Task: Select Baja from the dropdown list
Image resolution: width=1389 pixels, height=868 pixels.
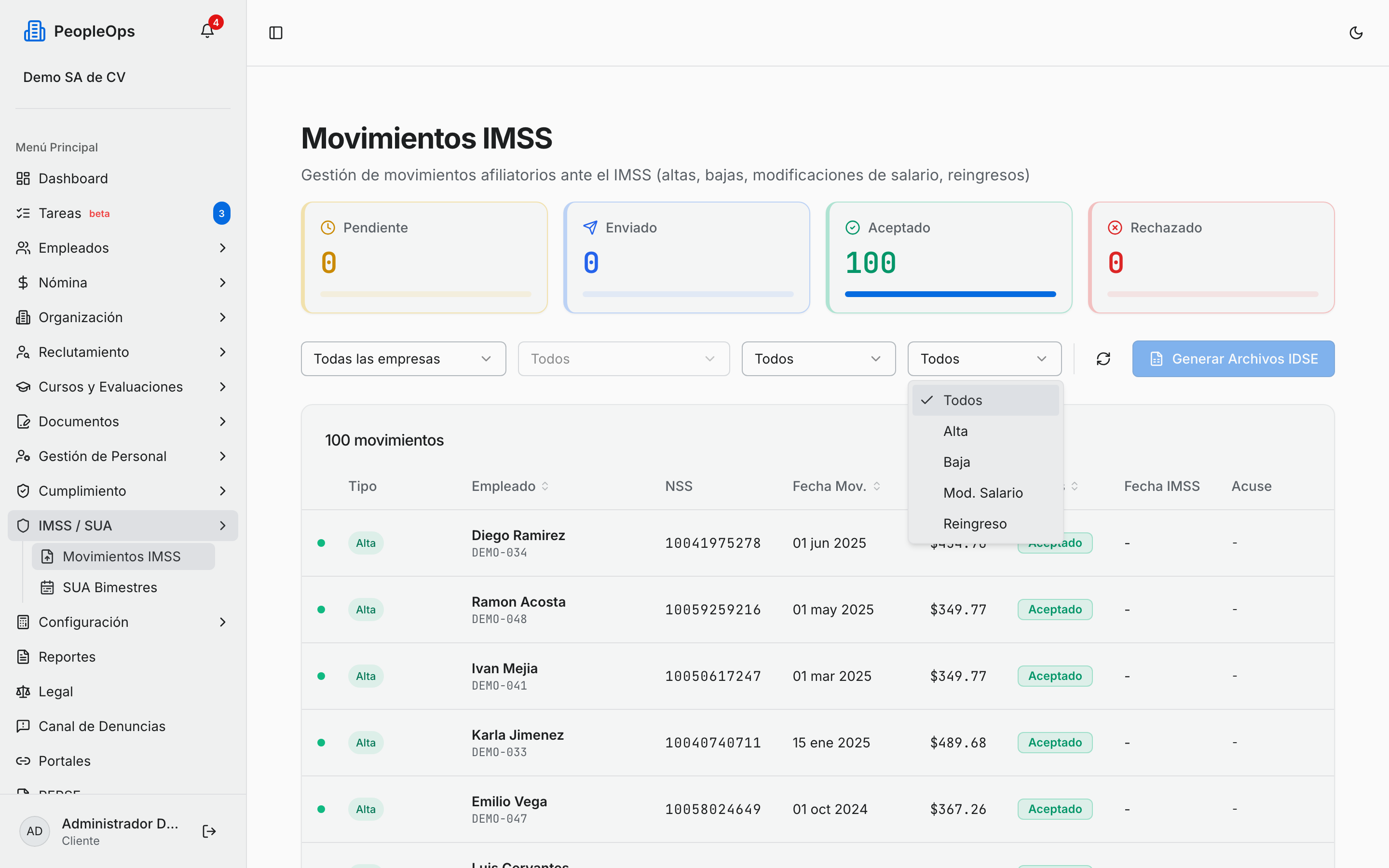Action: tap(985, 462)
